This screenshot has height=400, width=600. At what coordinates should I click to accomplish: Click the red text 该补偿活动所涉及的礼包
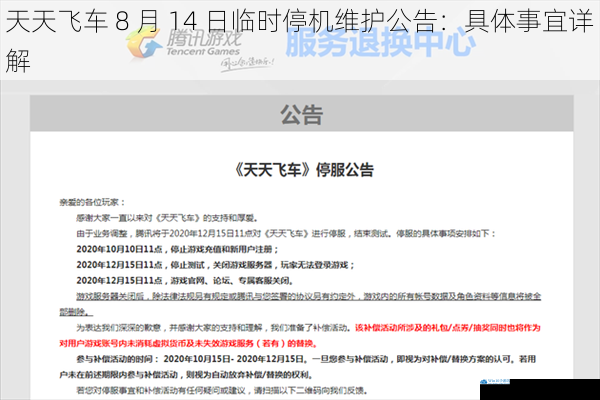(448, 328)
